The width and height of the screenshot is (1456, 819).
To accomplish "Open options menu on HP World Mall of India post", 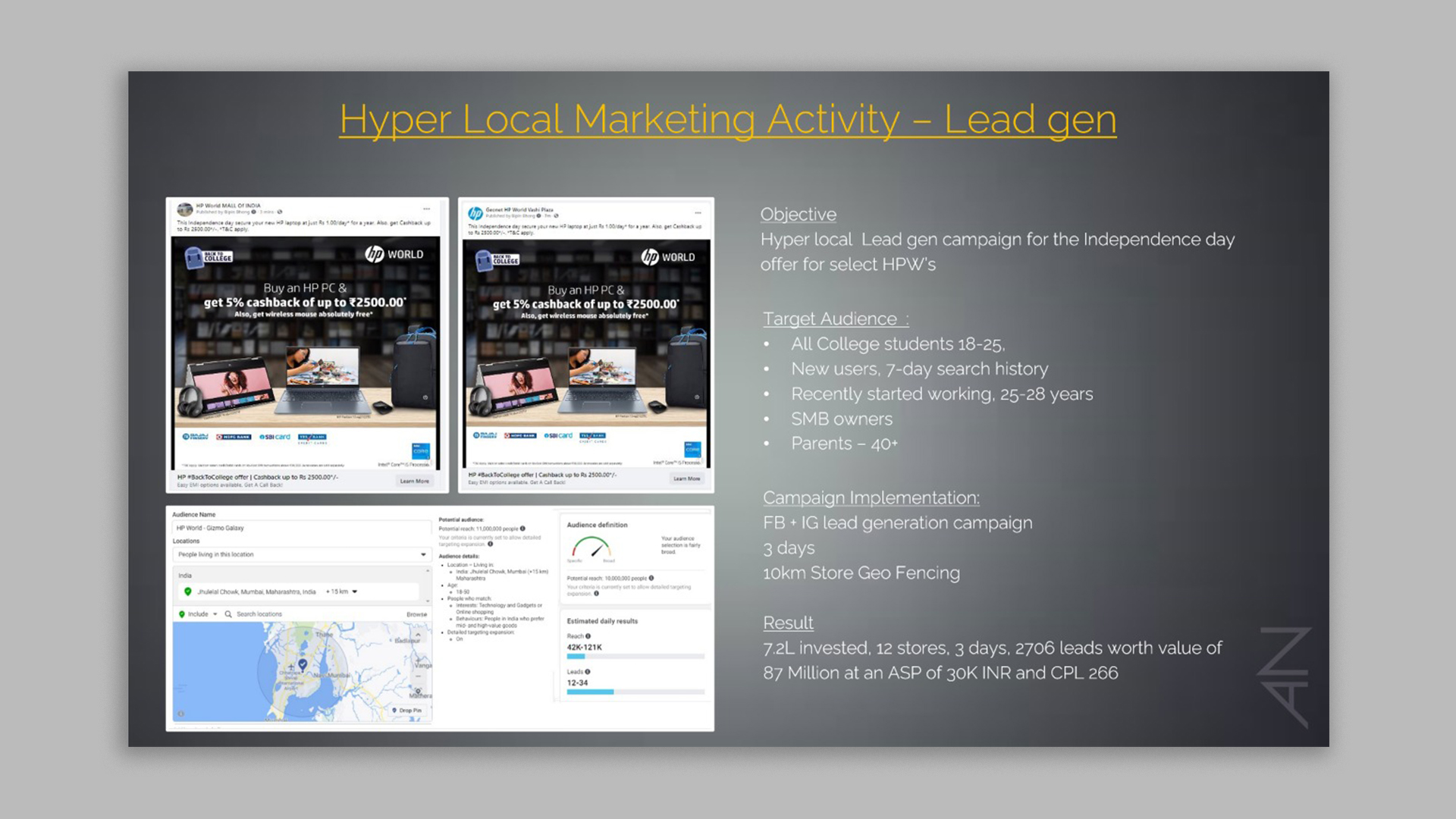I will click(427, 209).
